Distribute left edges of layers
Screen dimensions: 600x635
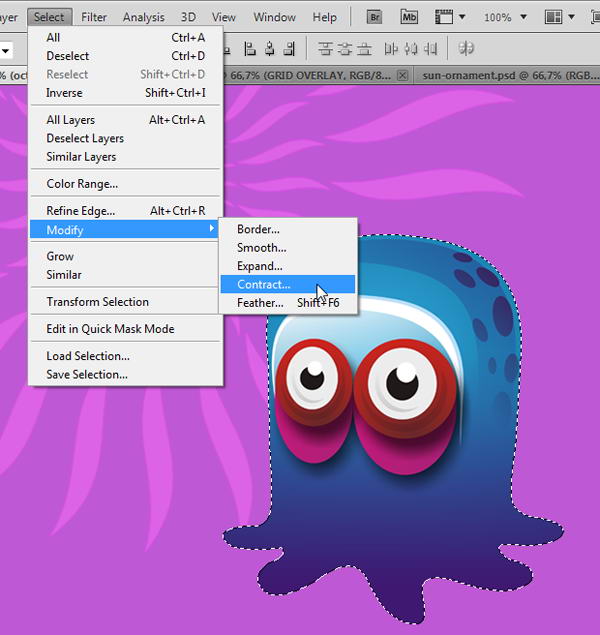(x=391, y=49)
